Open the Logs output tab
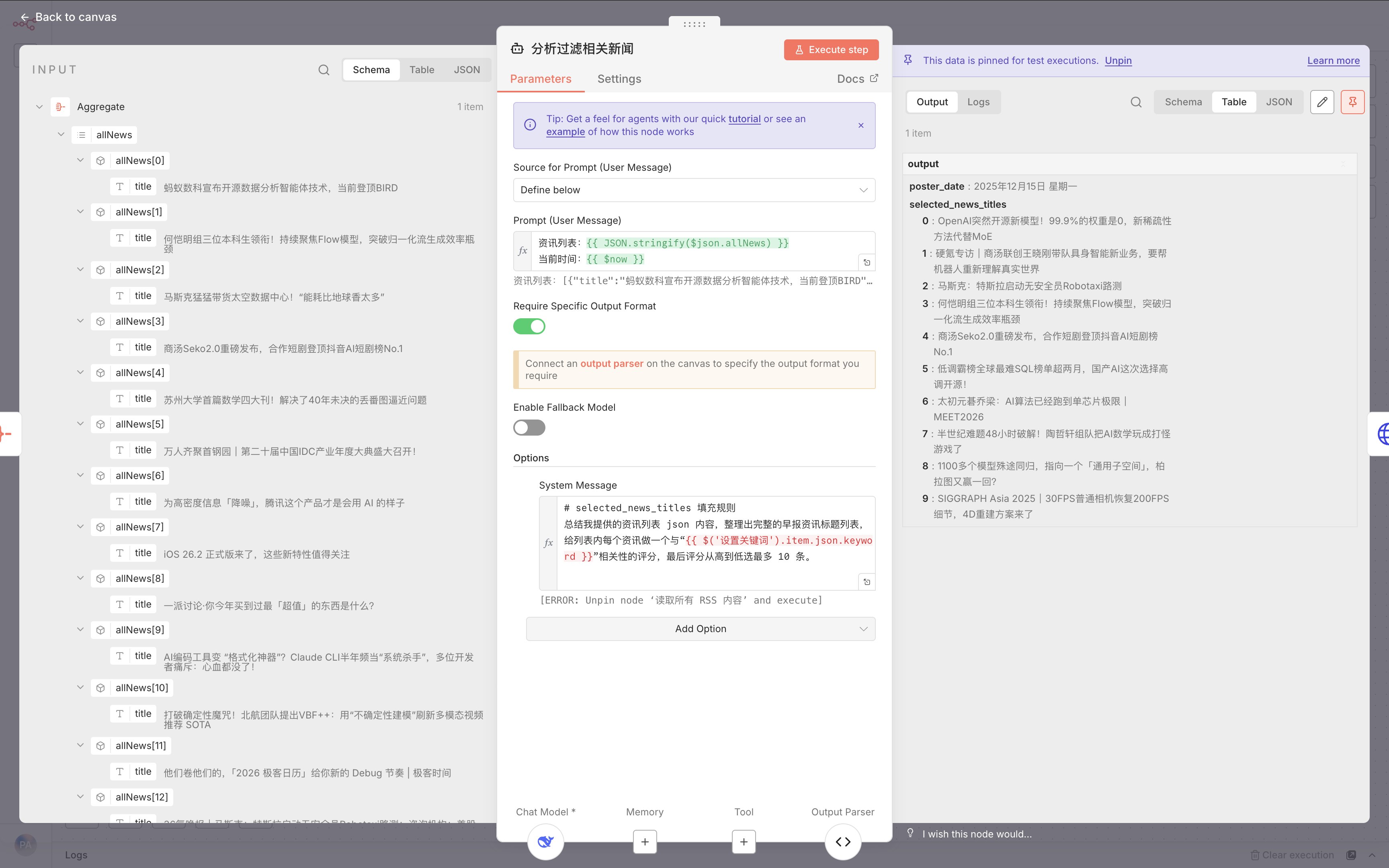This screenshot has height=868, width=1389. point(978,102)
